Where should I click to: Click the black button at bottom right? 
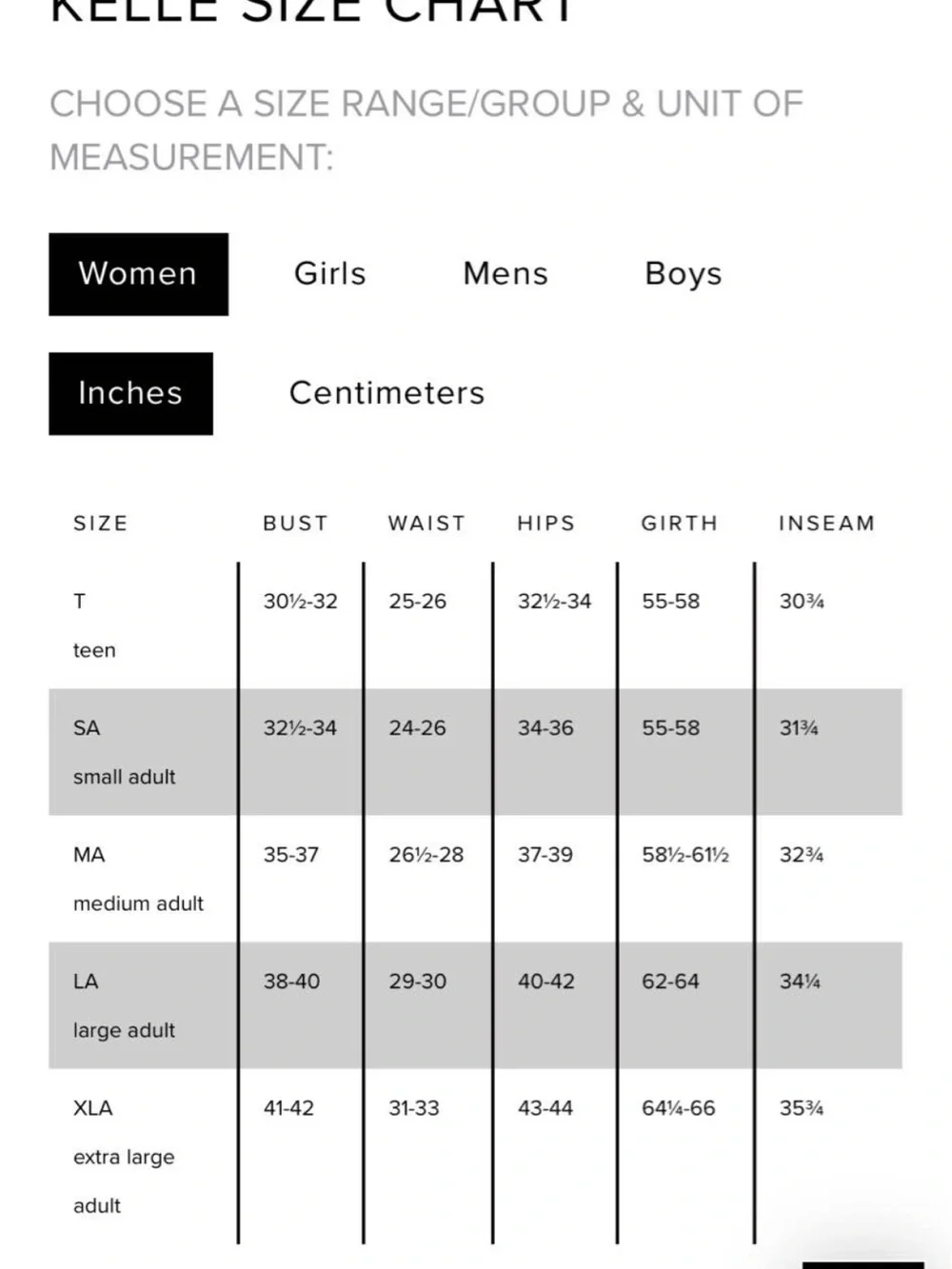pos(863,1265)
